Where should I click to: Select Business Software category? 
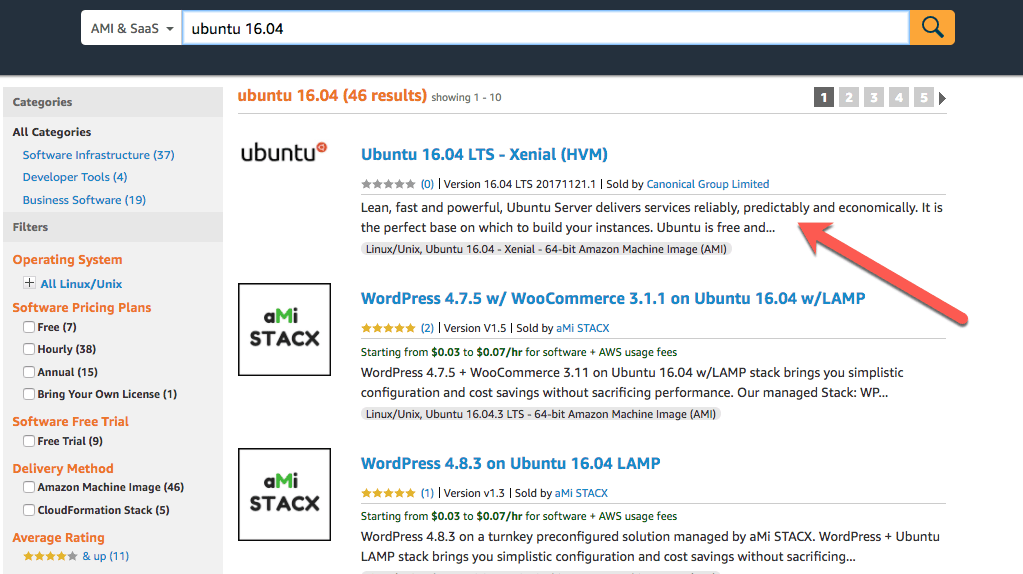pos(84,200)
